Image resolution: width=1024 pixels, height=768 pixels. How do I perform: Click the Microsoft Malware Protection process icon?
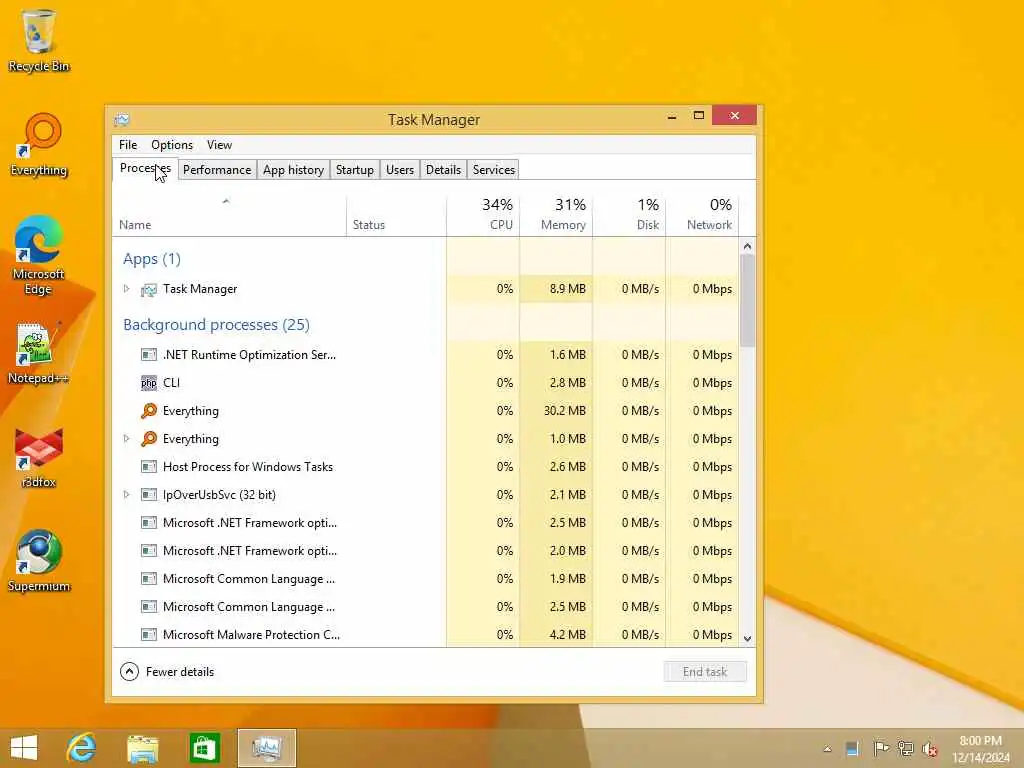[x=149, y=635]
